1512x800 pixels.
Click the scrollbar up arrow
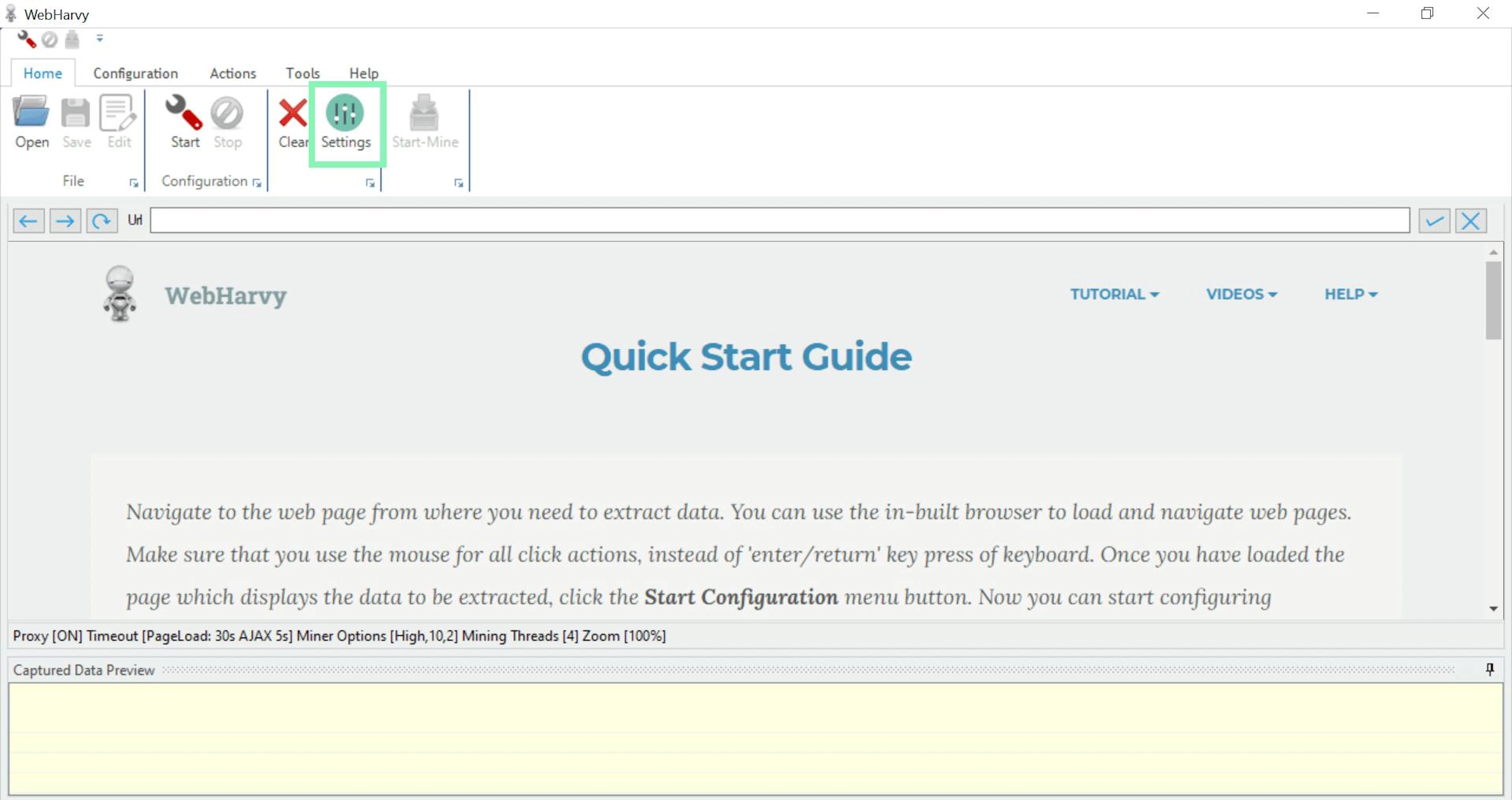pyautogui.click(x=1493, y=252)
